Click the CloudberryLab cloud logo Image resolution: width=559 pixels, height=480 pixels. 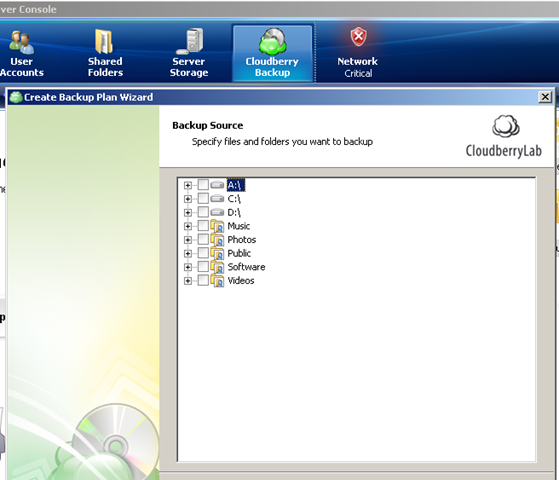click(x=506, y=126)
